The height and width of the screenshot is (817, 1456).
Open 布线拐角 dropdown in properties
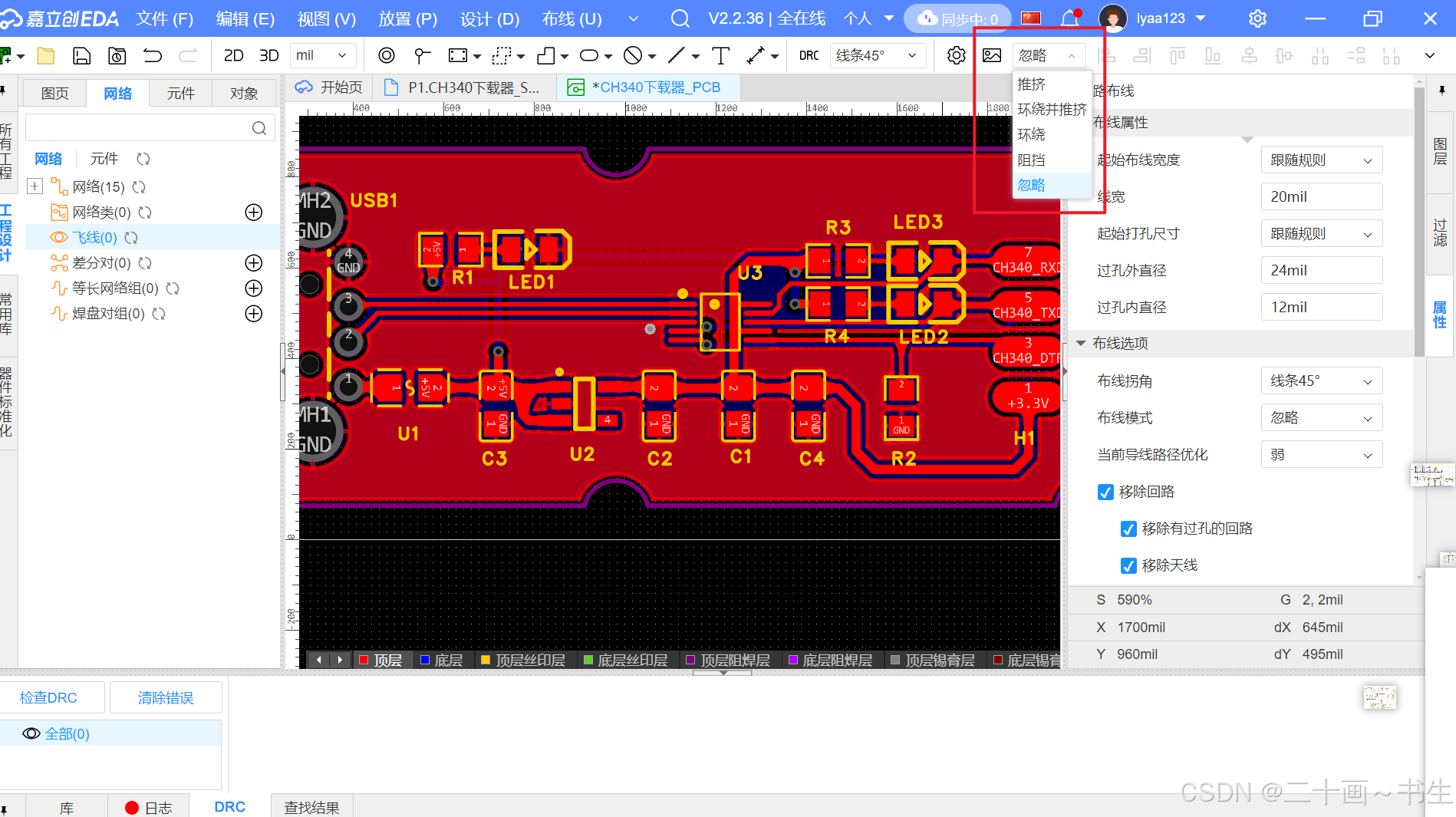point(1321,380)
